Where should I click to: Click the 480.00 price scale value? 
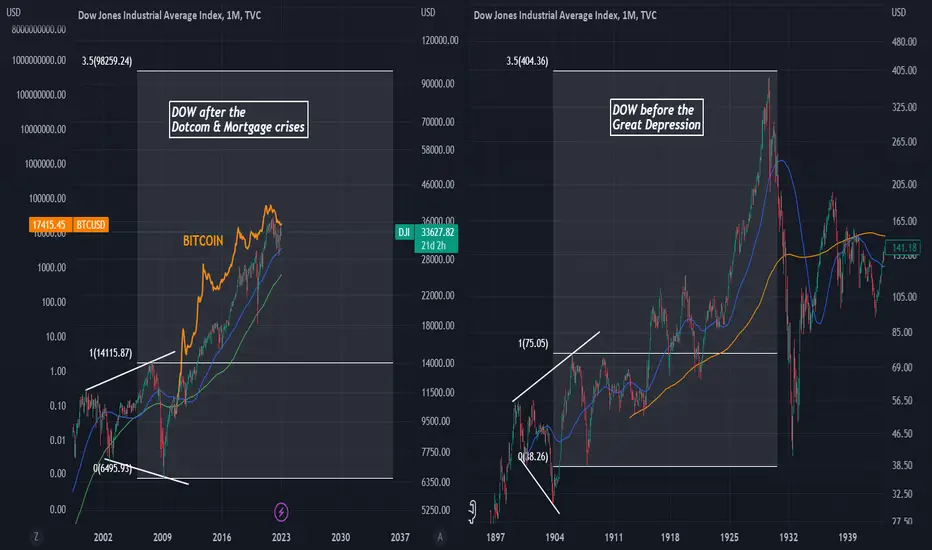click(905, 41)
